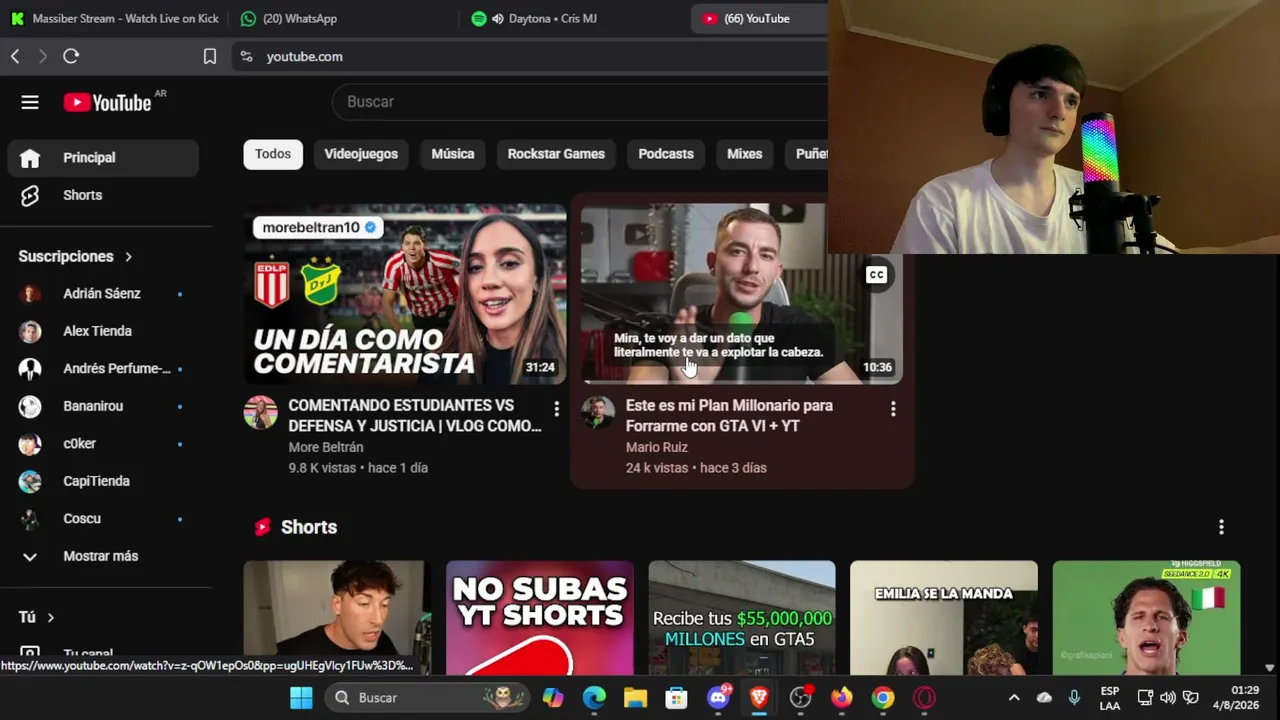
Task: Open OBS Studio from the taskbar
Action: (800, 697)
